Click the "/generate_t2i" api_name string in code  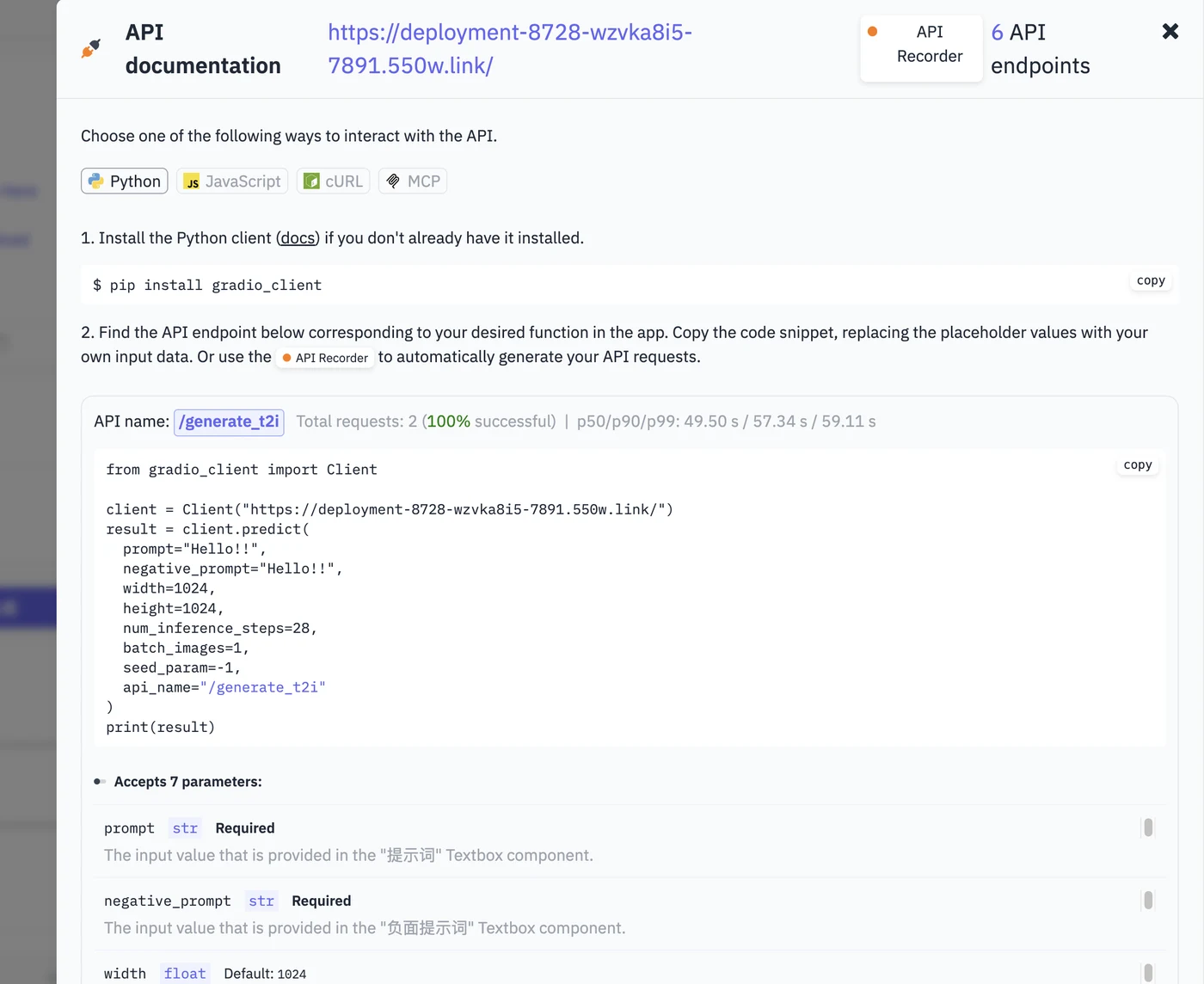(x=262, y=687)
